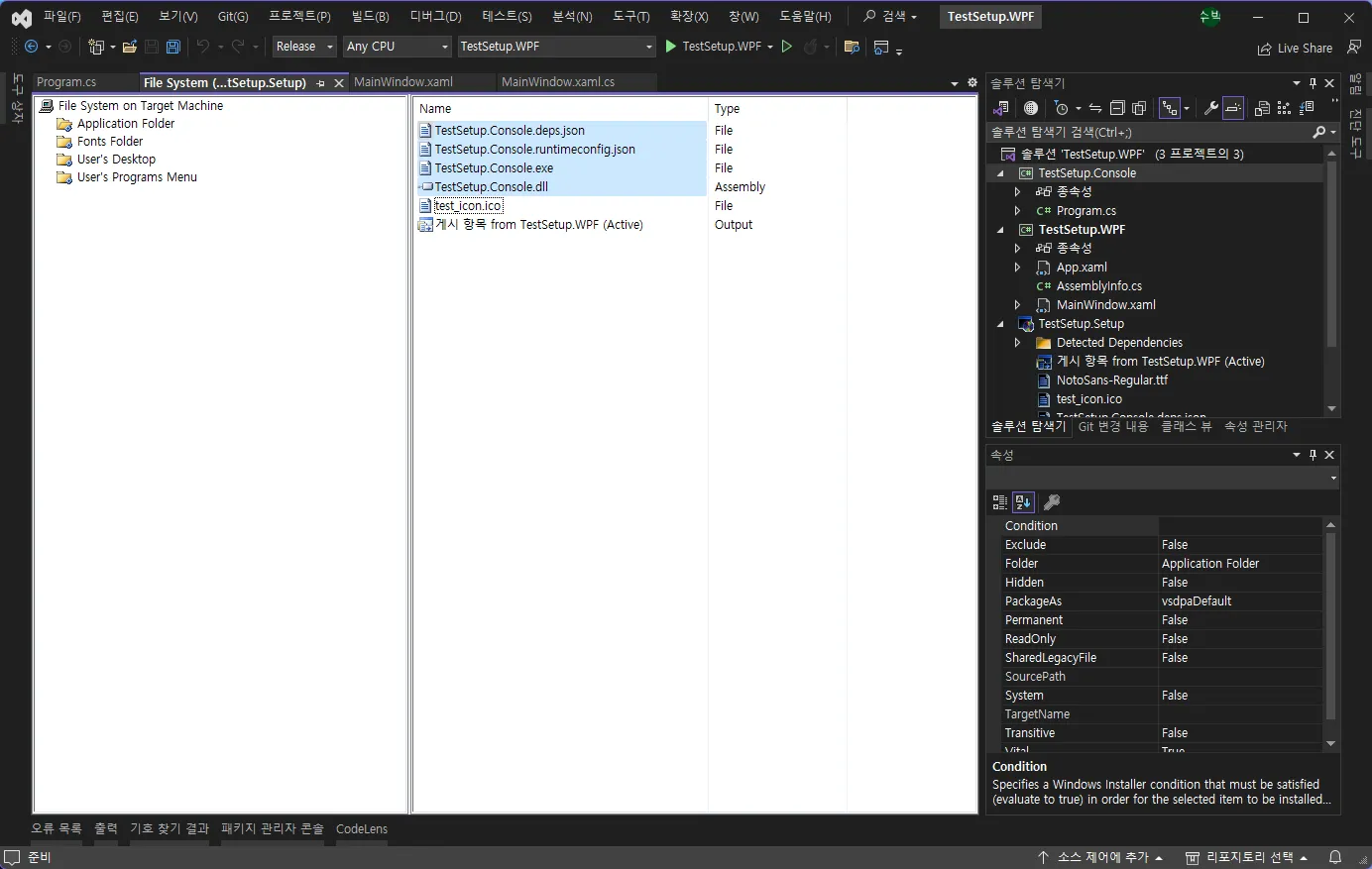
Task: Click Collapse All in Solution Explorer toolbar
Action: pos(1117,108)
